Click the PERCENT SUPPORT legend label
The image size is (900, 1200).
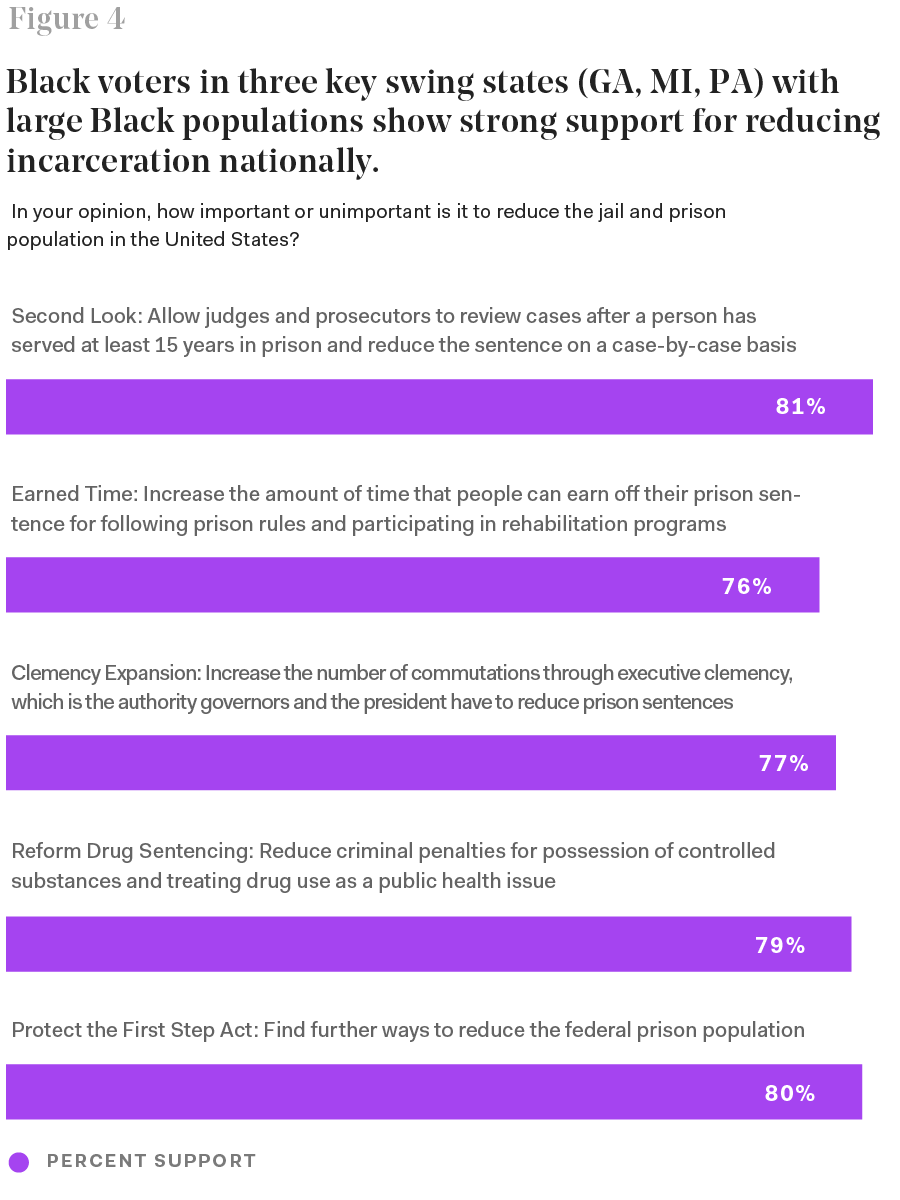pos(152,1161)
